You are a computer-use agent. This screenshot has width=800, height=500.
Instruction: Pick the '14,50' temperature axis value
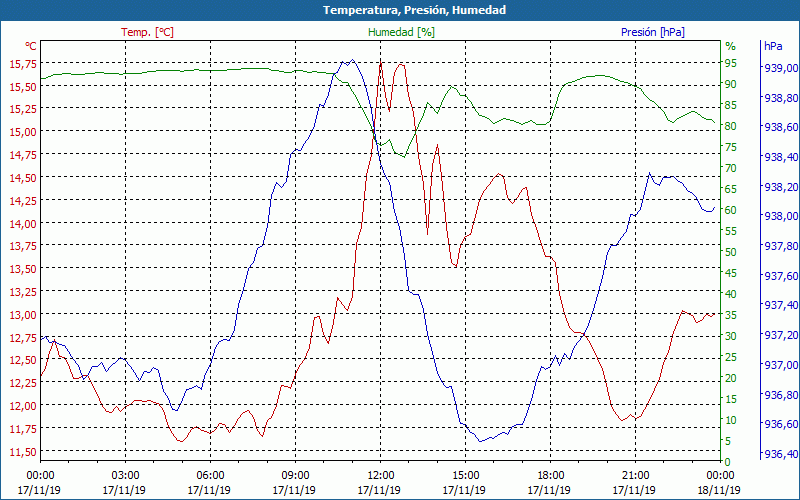23,178
